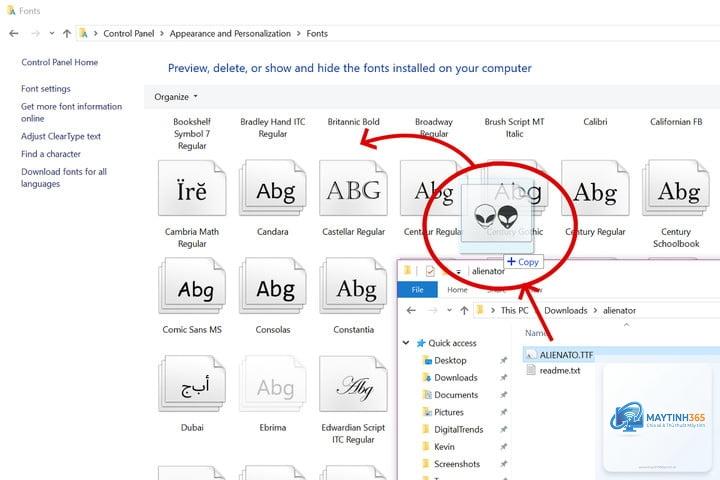720x480 pixels.
Task: Open Font settings
Action: click(46, 89)
